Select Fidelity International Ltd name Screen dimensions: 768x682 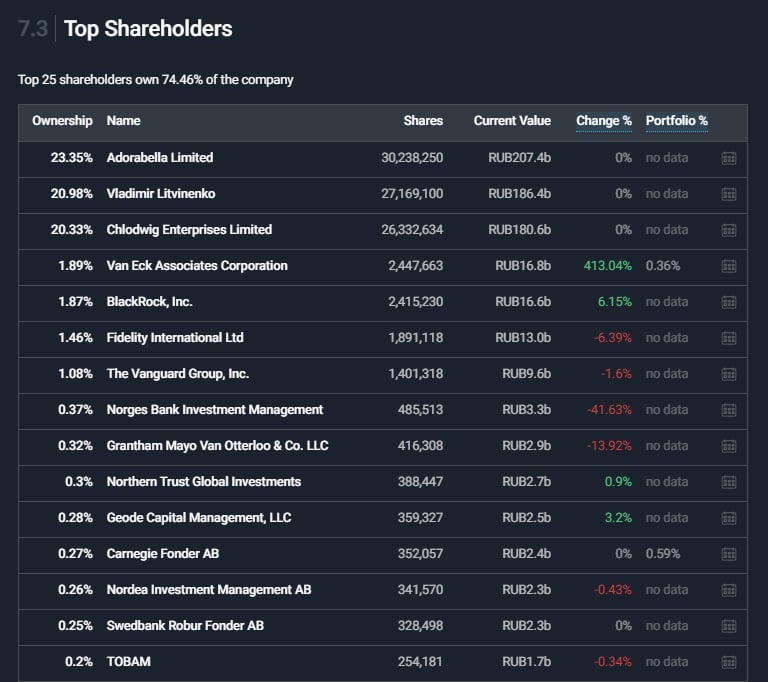coord(175,338)
